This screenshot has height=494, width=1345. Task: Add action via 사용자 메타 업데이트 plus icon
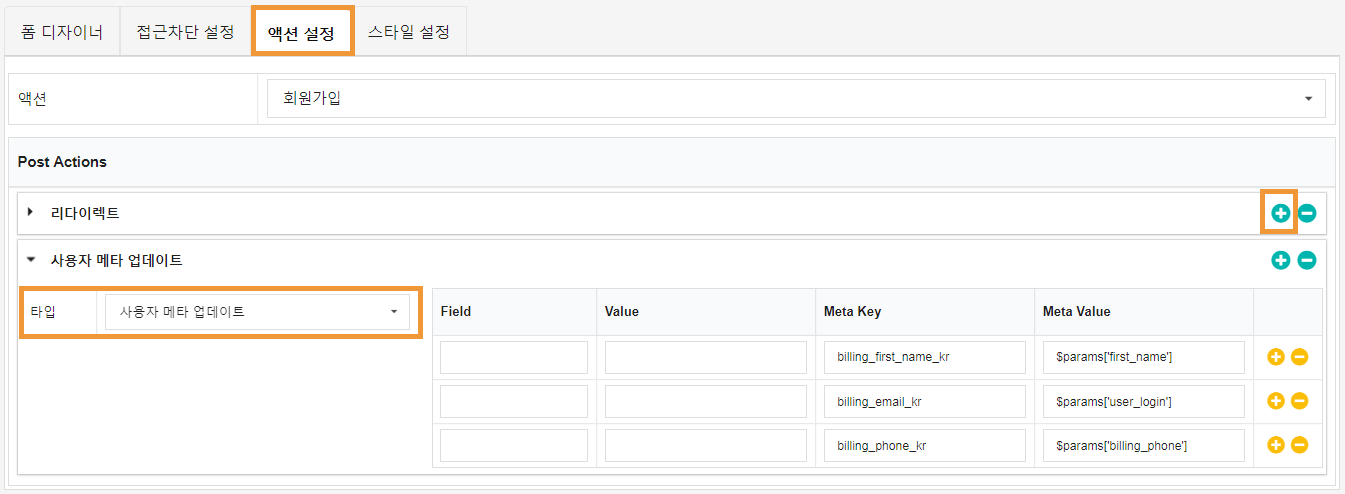[1280, 260]
